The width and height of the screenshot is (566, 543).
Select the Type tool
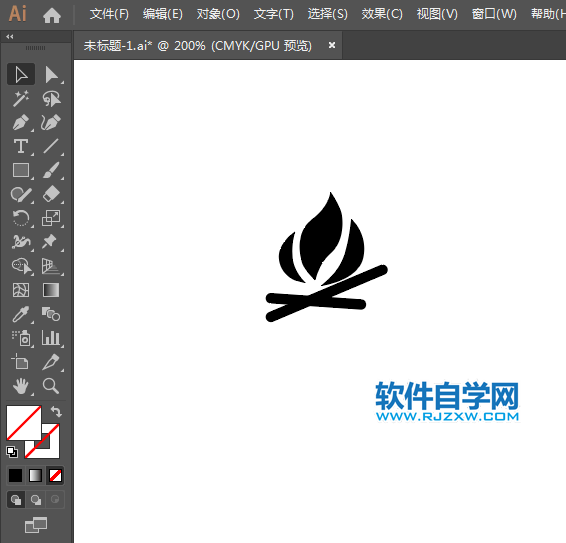(x=21, y=146)
